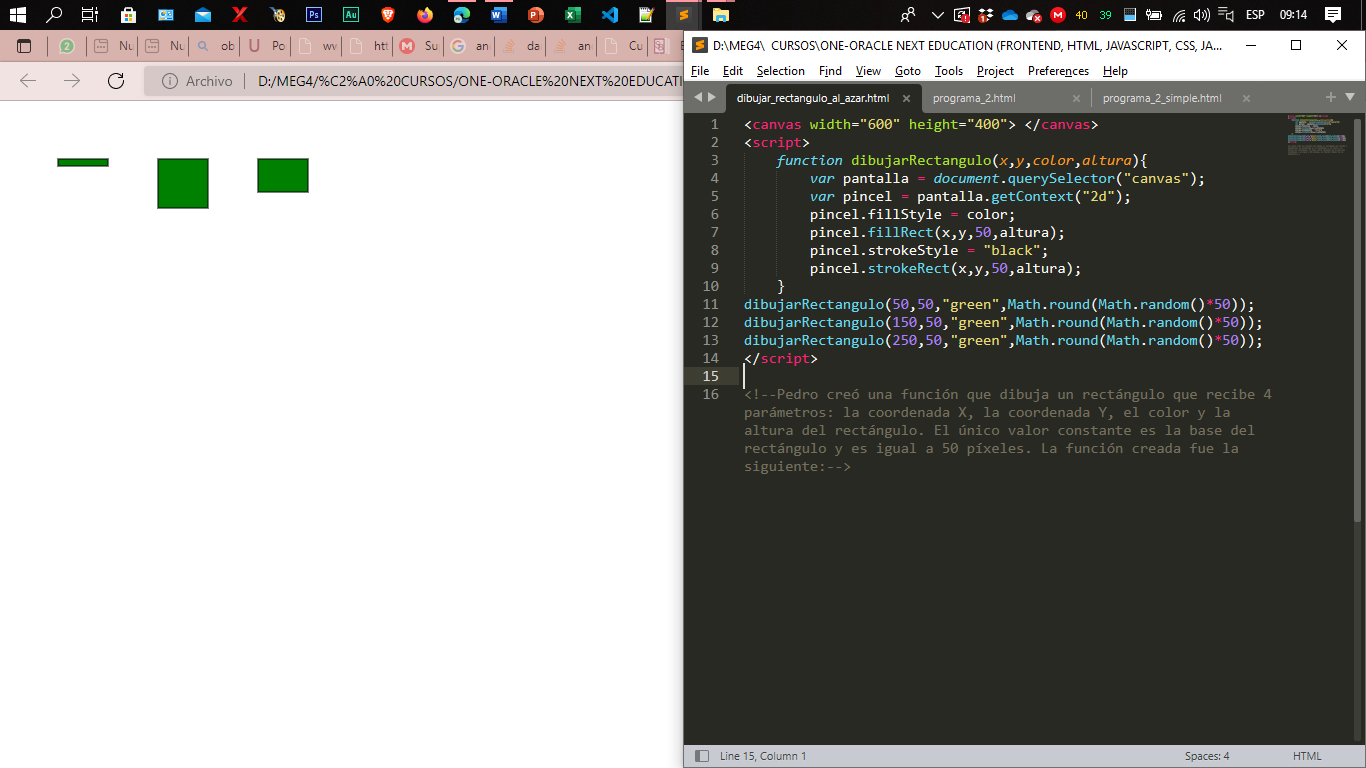Open Firefox from the taskbar
Viewport: 1366px width, 768px height.
(x=425, y=15)
